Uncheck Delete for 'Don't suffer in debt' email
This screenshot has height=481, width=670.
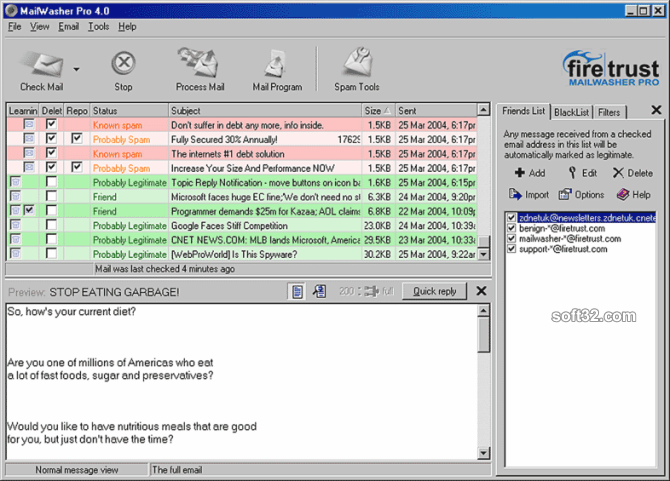click(51, 124)
